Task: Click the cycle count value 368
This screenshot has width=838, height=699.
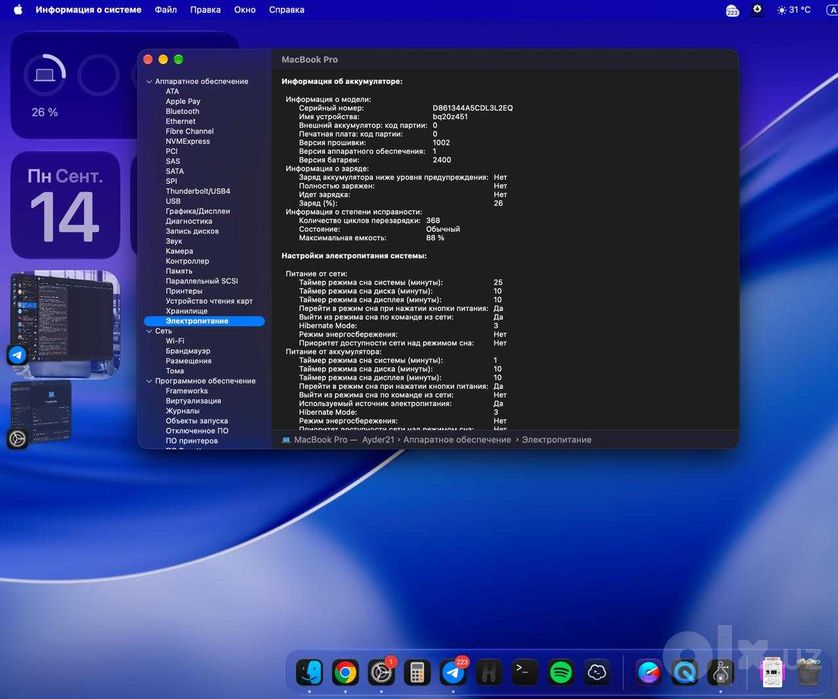Action: click(433, 220)
